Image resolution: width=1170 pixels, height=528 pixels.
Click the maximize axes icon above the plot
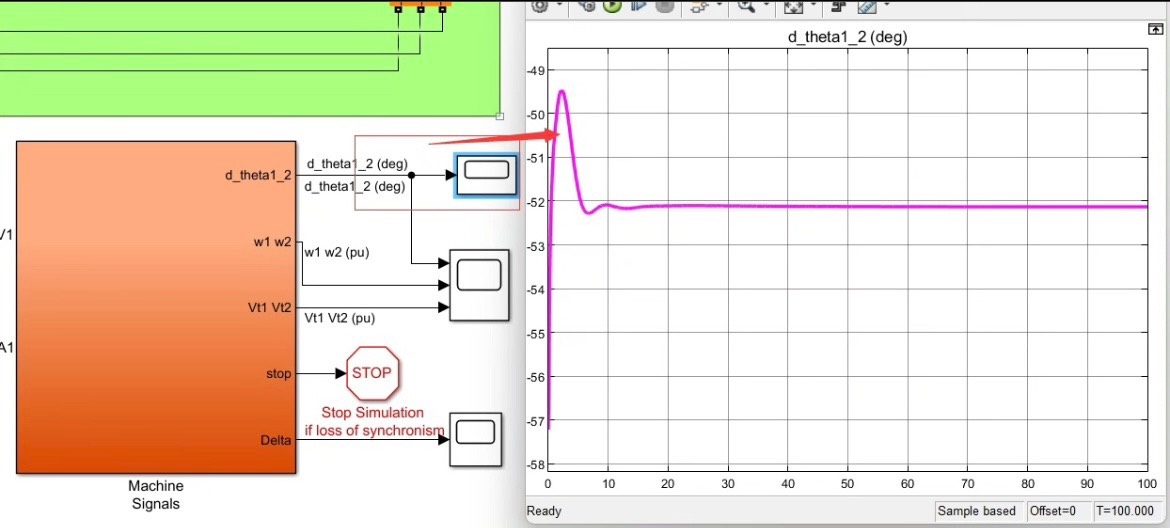click(1154, 29)
